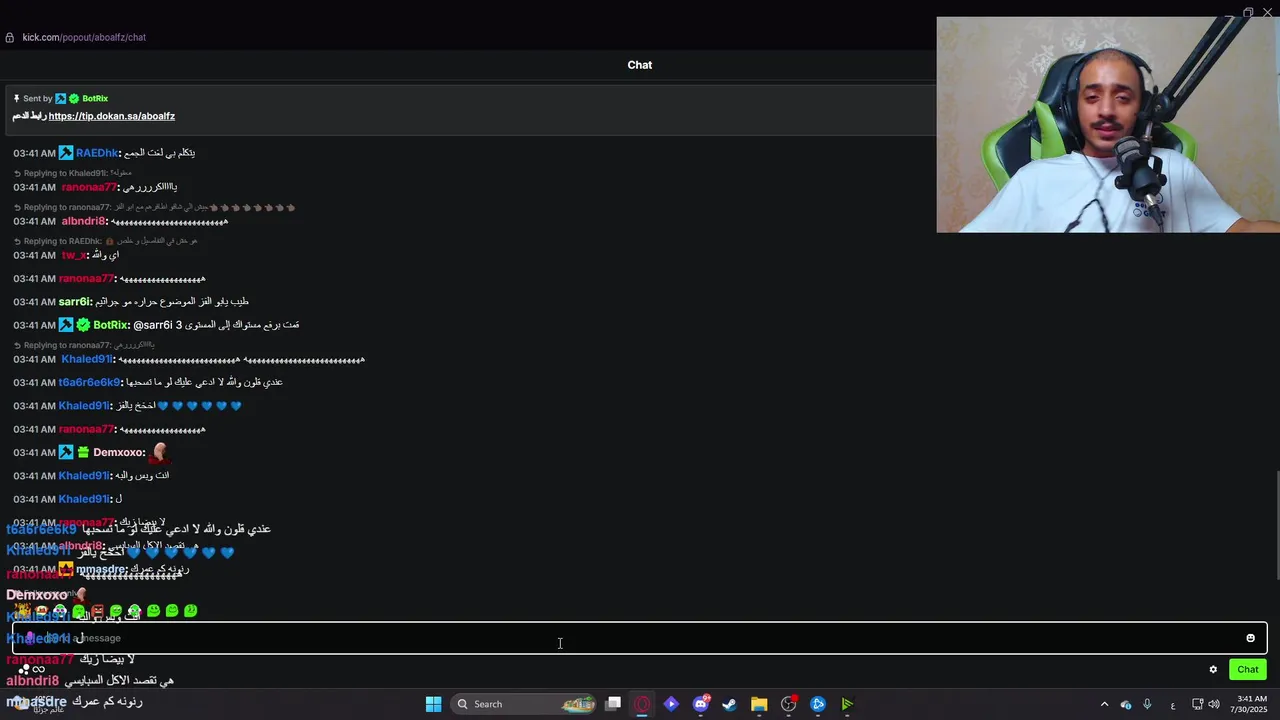Open BotRix profile in pinned message
This screenshot has width=1280, height=720.
[x=95, y=99]
